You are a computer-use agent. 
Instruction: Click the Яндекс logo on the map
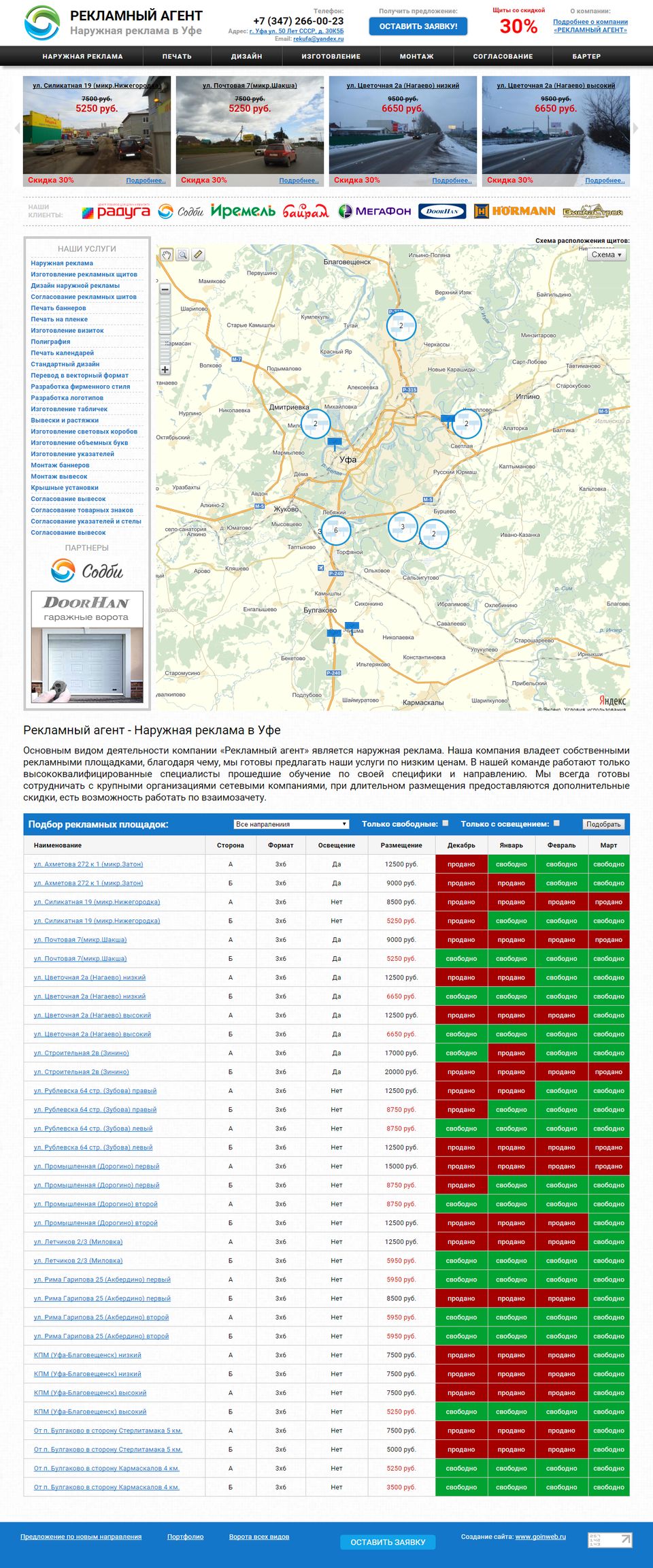point(612,700)
